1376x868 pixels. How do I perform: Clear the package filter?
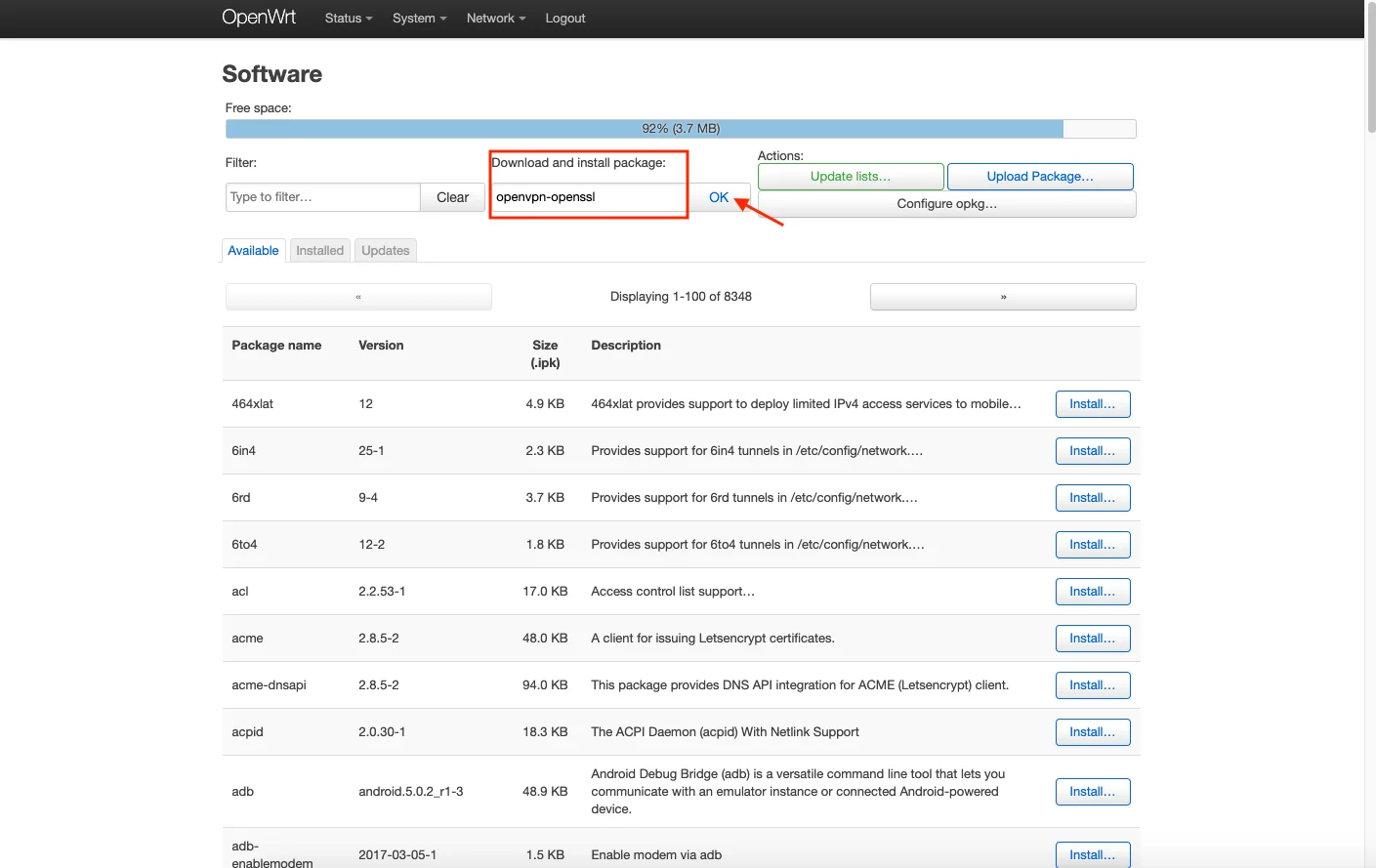pos(452,197)
